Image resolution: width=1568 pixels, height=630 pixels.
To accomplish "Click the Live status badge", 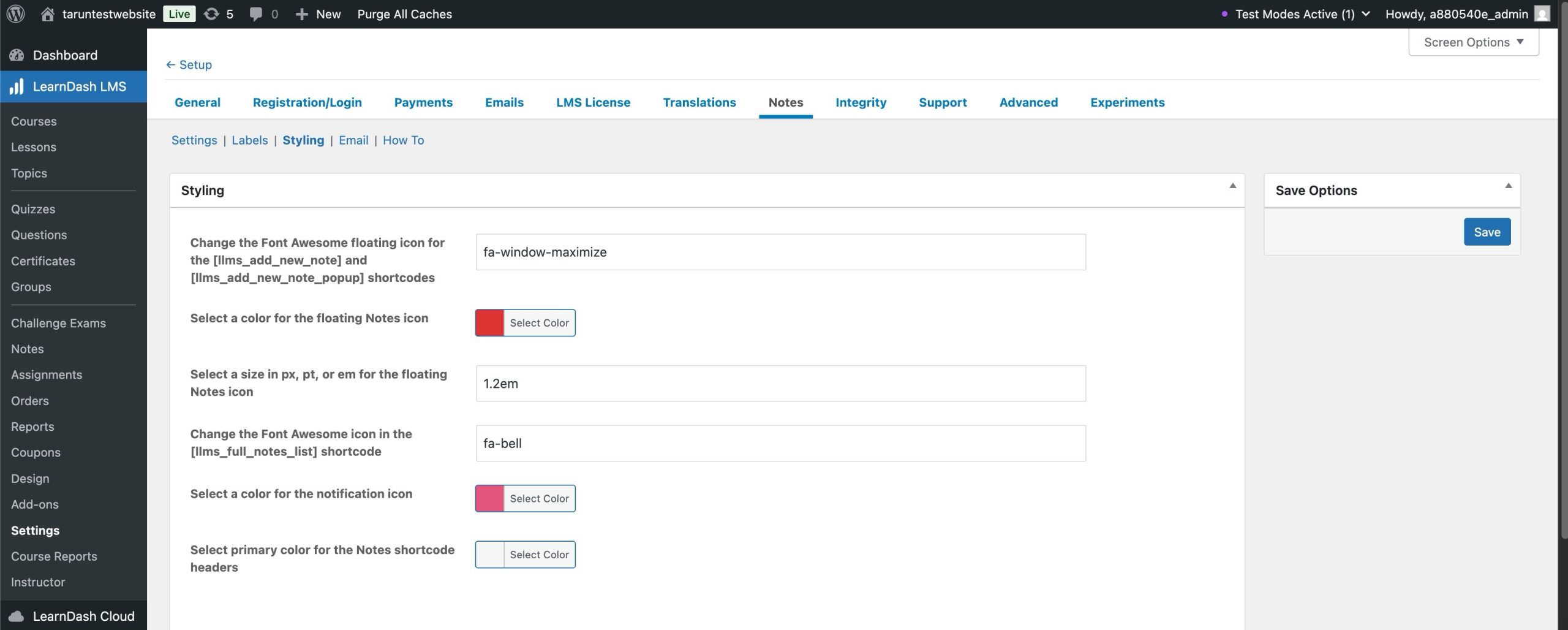I will (179, 13).
